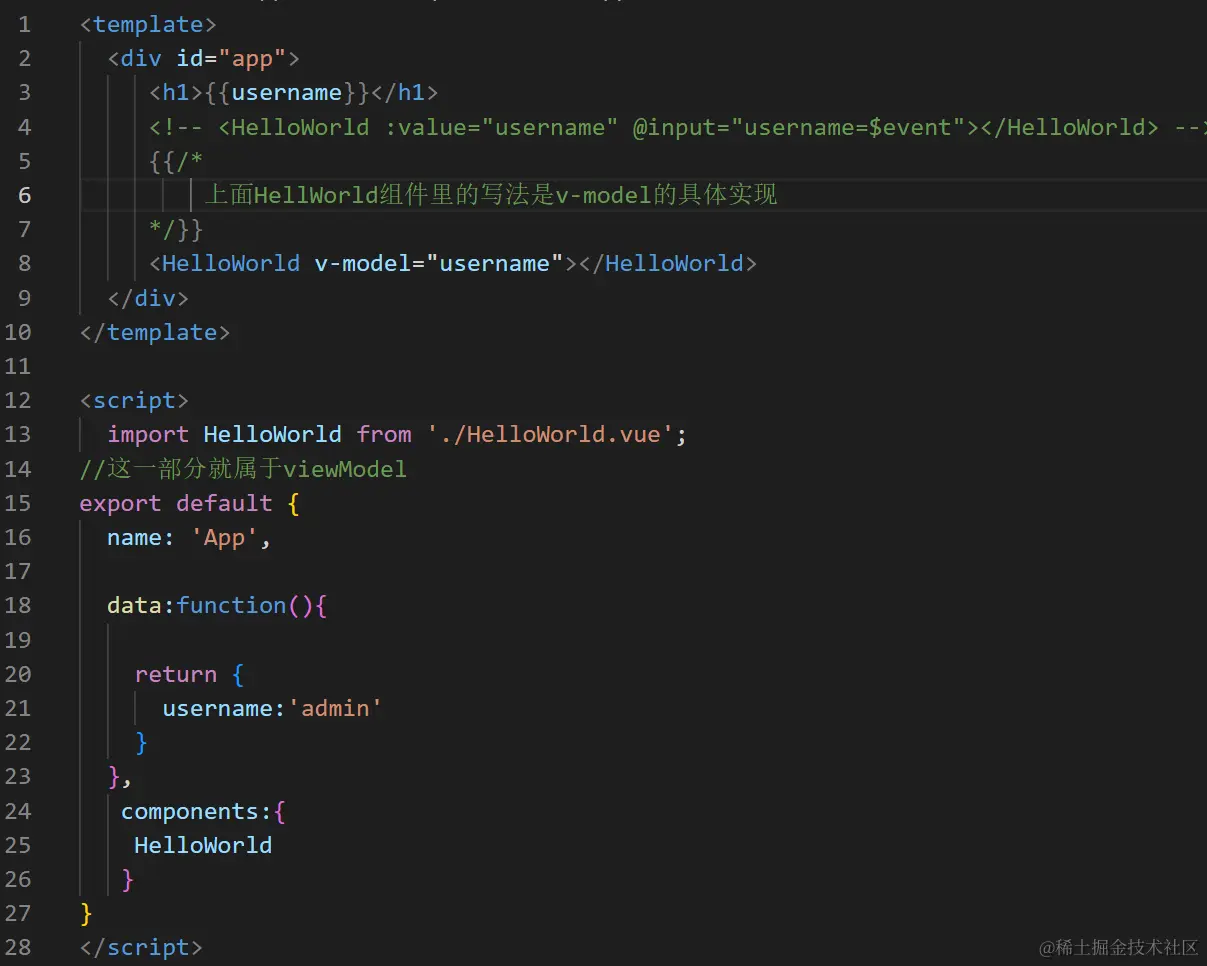Image resolution: width=1207 pixels, height=966 pixels.
Task: Click data:function(){ on line 18
Action: (217, 605)
